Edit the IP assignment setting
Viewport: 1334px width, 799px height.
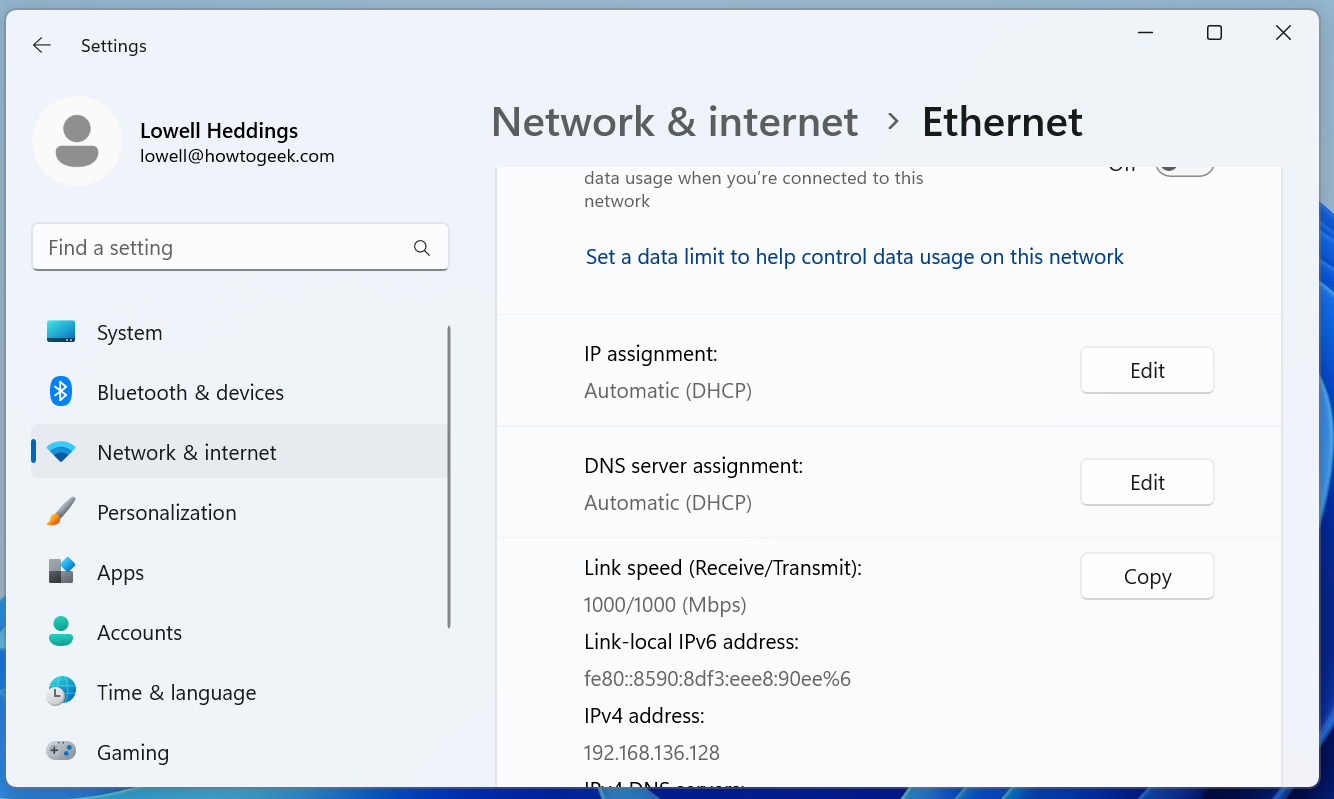[1146, 370]
